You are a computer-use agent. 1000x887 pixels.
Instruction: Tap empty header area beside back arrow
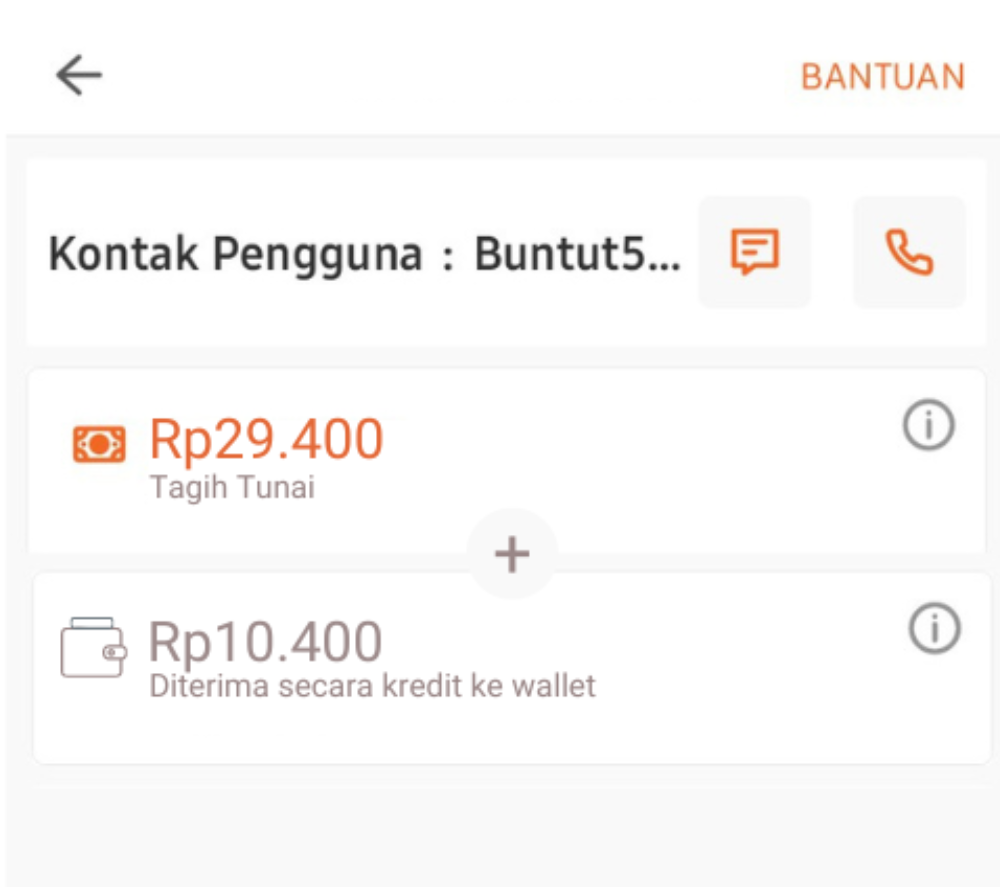(446, 75)
